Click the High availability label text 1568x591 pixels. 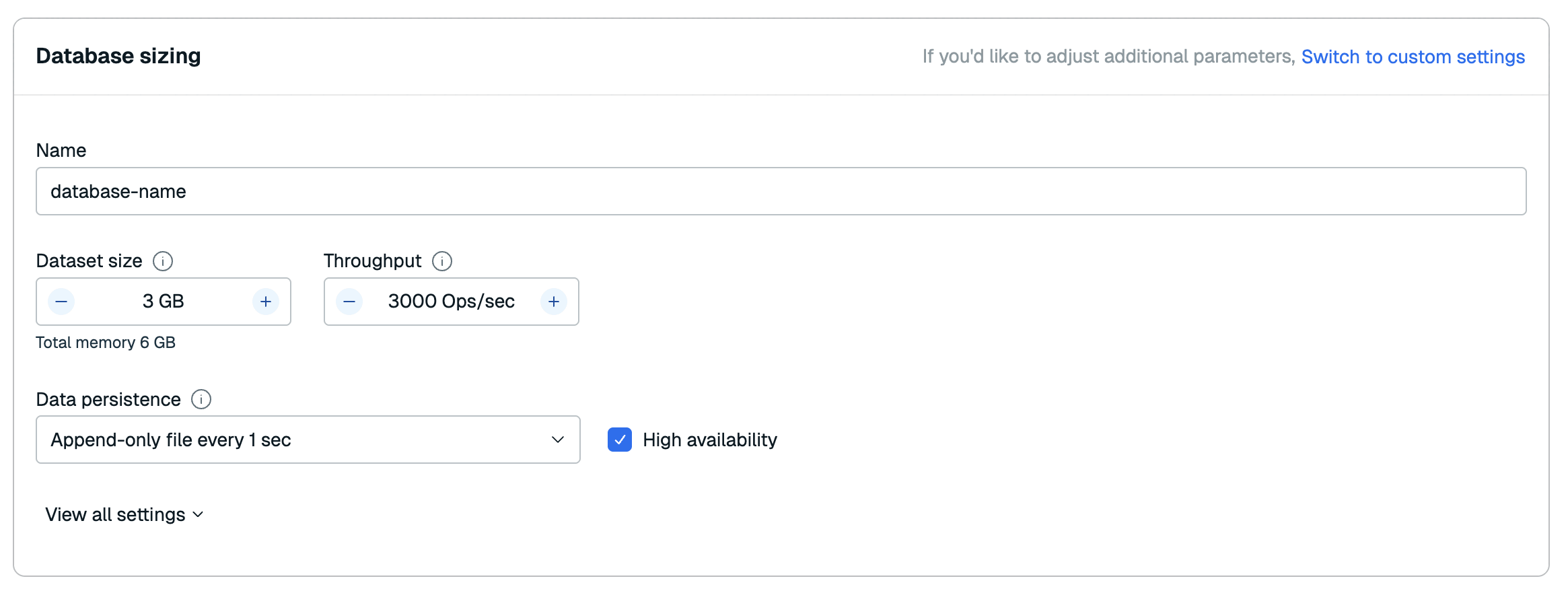click(x=709, y=440)
